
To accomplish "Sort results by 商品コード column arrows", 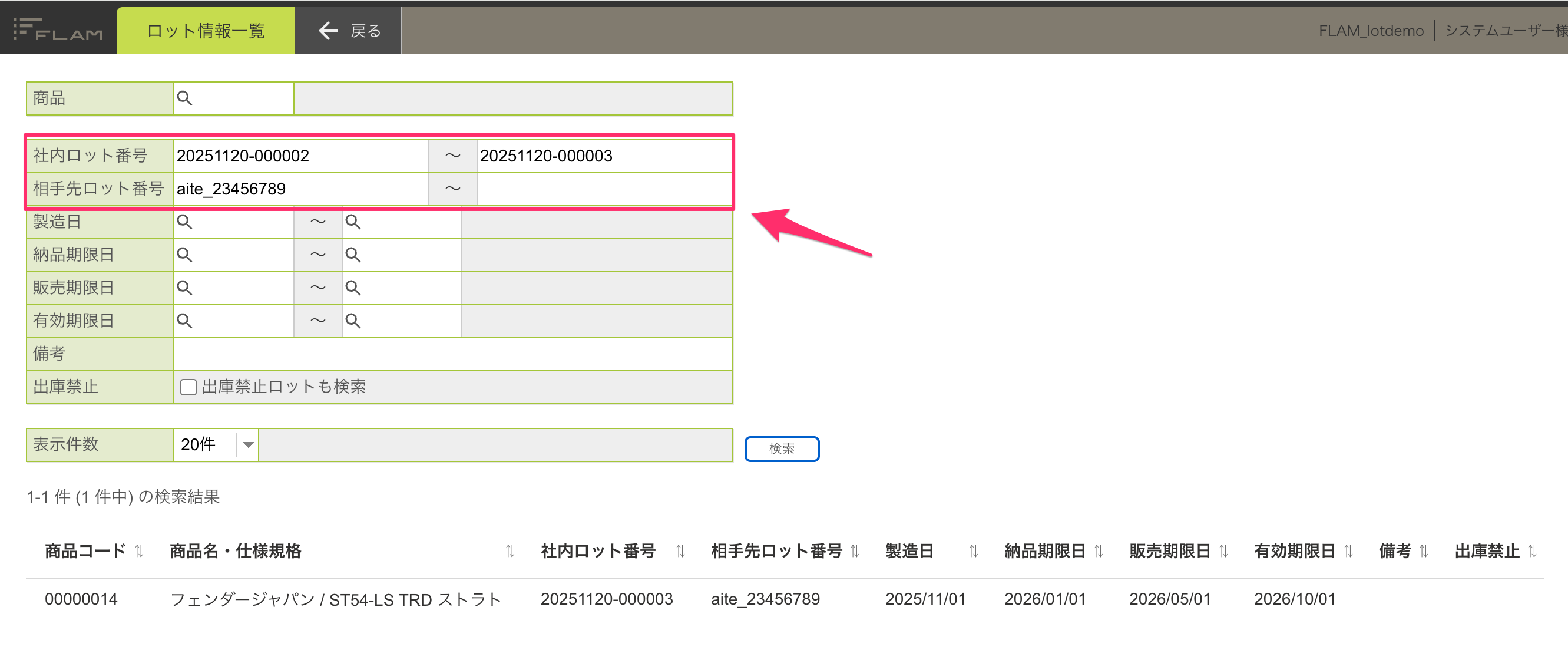I will [139, 550].
